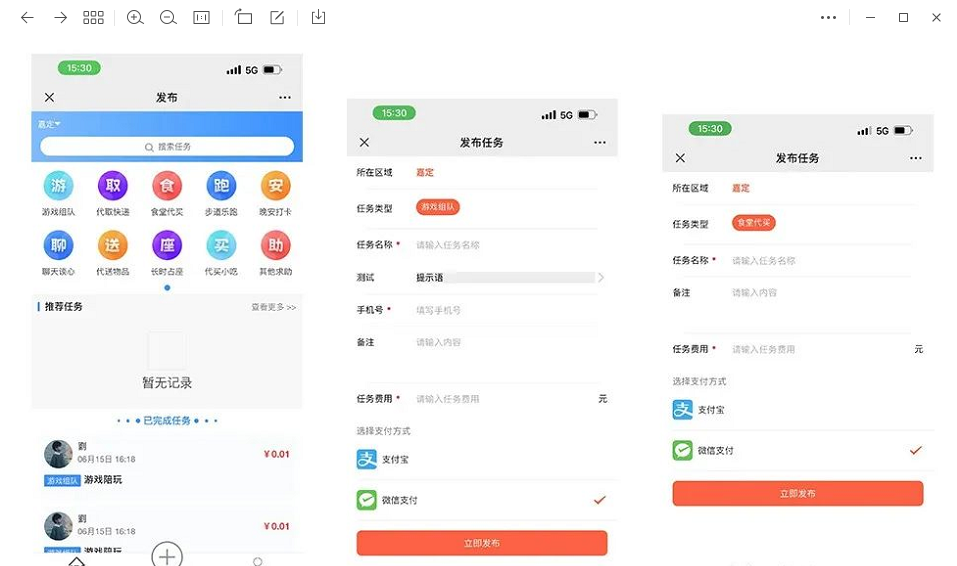Tap the 游戏组队 category icon

[58, 187]
